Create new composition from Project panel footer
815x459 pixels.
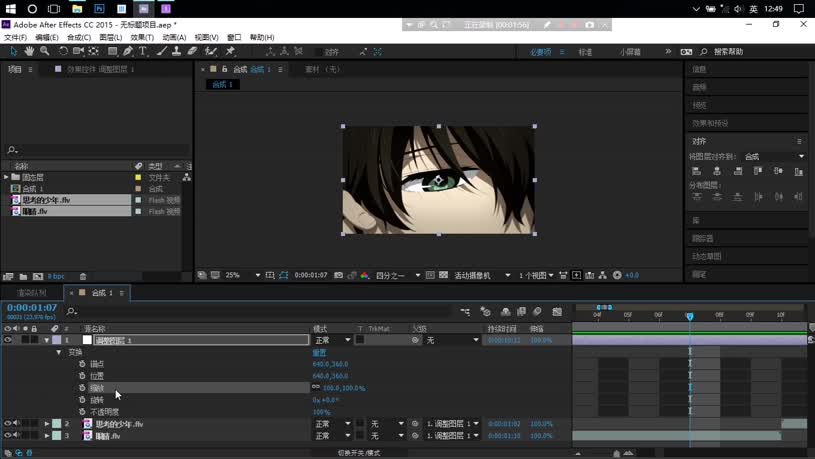pyautogui.click(x=38, y=277)
